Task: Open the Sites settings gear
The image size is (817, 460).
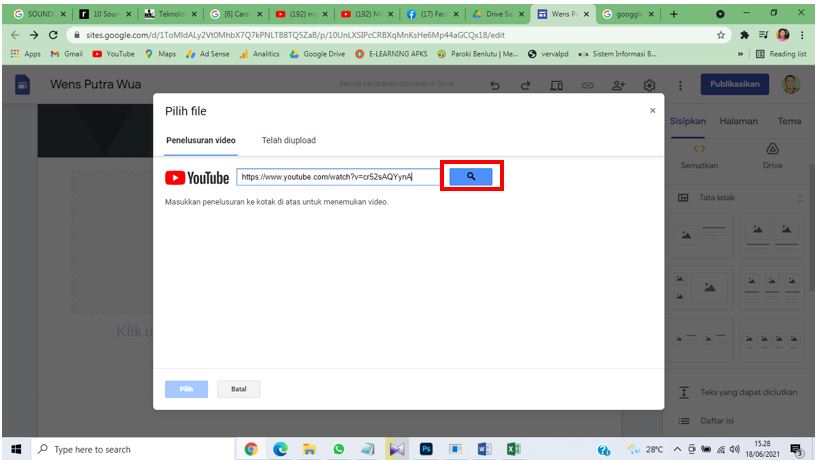Action: click(x=650, y=86)
